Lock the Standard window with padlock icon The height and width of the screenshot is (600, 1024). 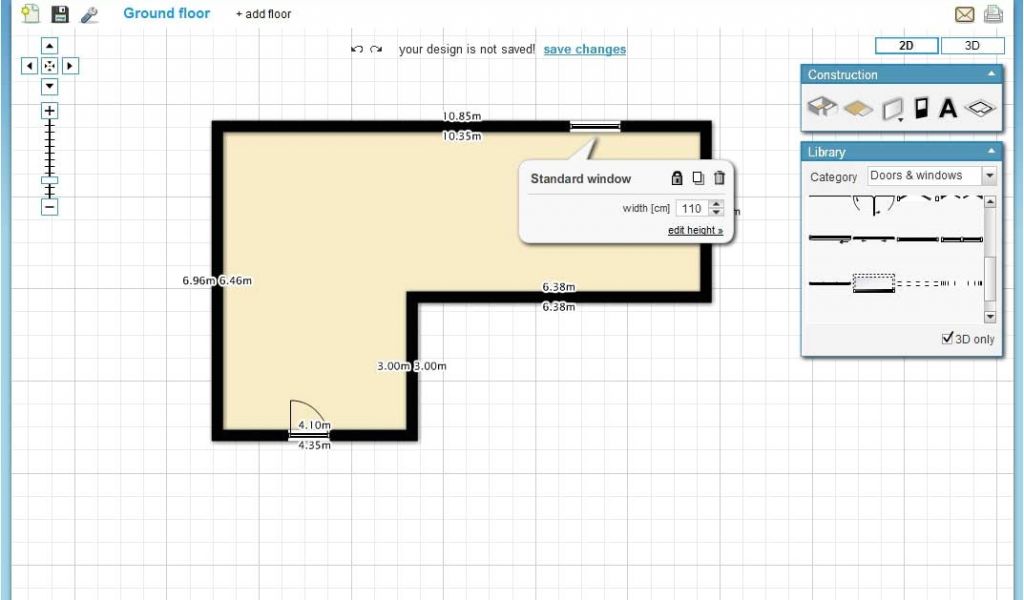(677, 178)
